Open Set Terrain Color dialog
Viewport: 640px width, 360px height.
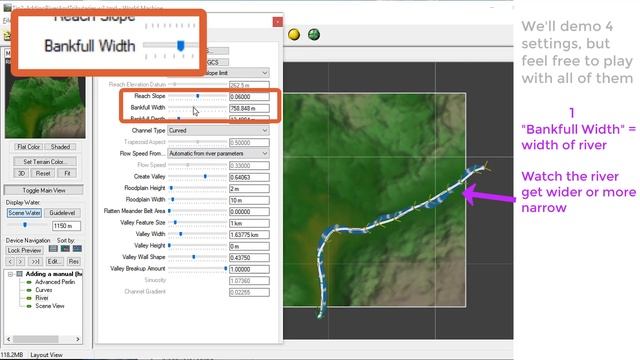point(44,162)
